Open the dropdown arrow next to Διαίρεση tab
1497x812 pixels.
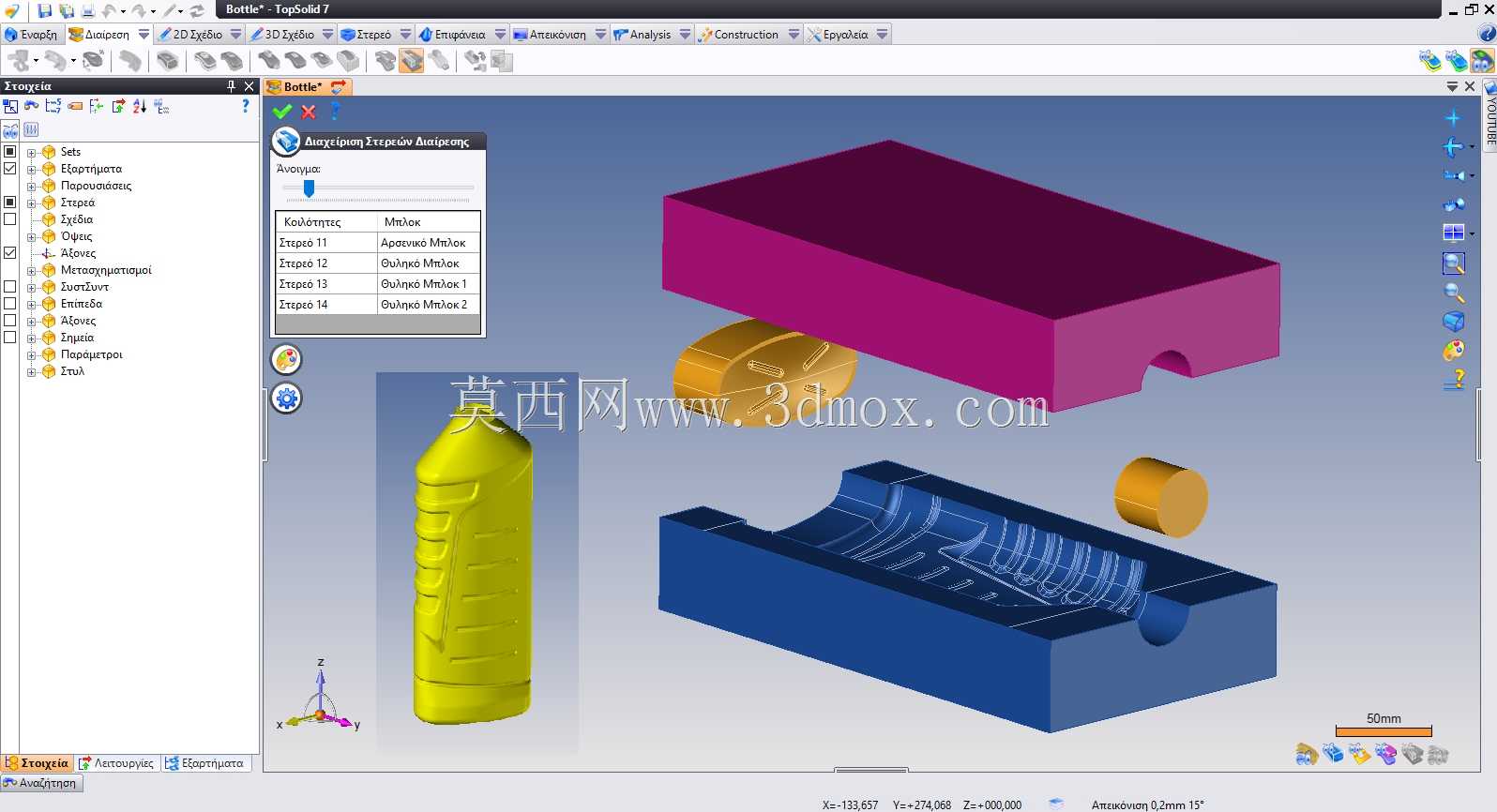point(144,34)
